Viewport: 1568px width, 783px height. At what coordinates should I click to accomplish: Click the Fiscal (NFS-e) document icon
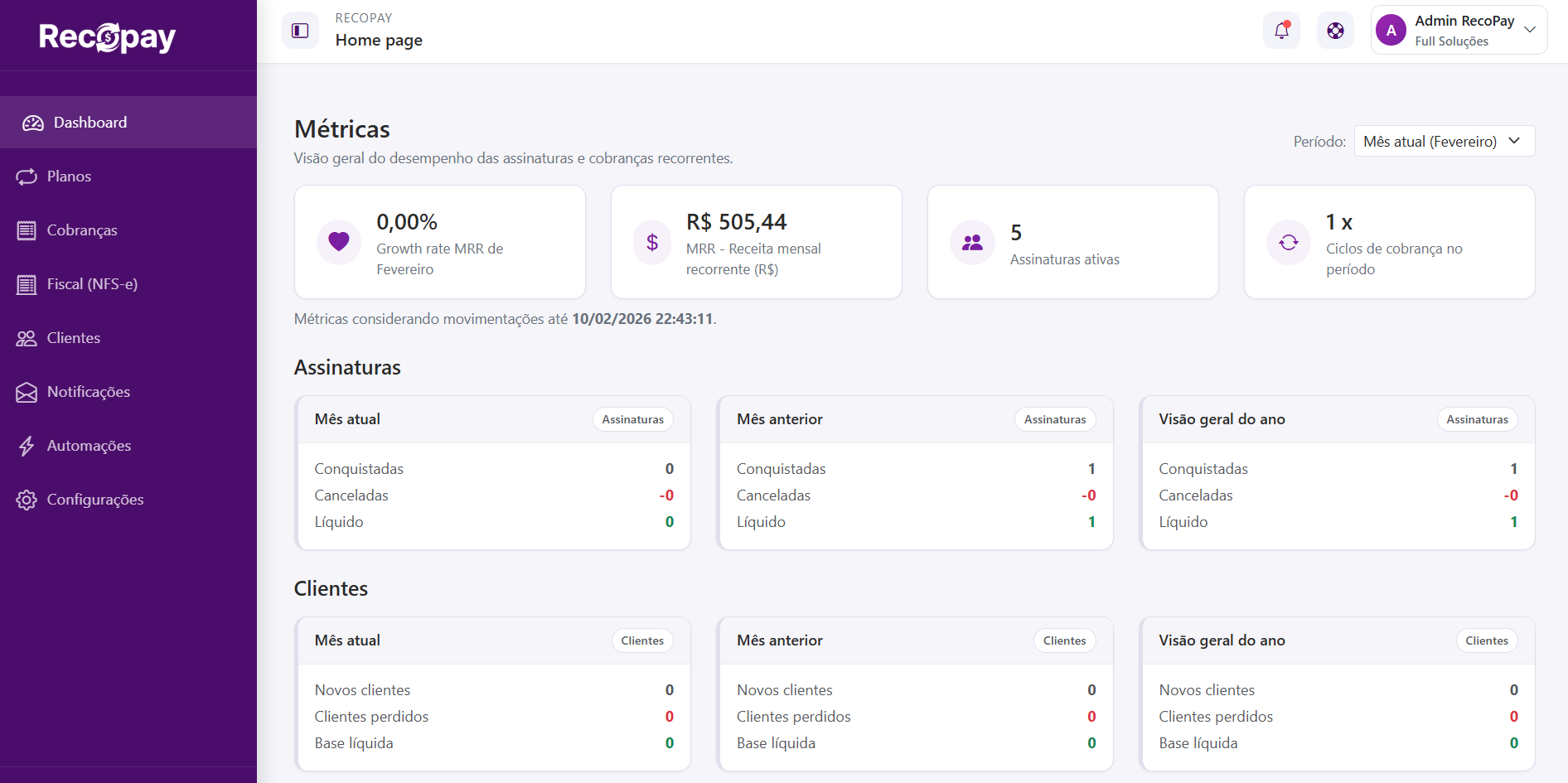point(27,284)
